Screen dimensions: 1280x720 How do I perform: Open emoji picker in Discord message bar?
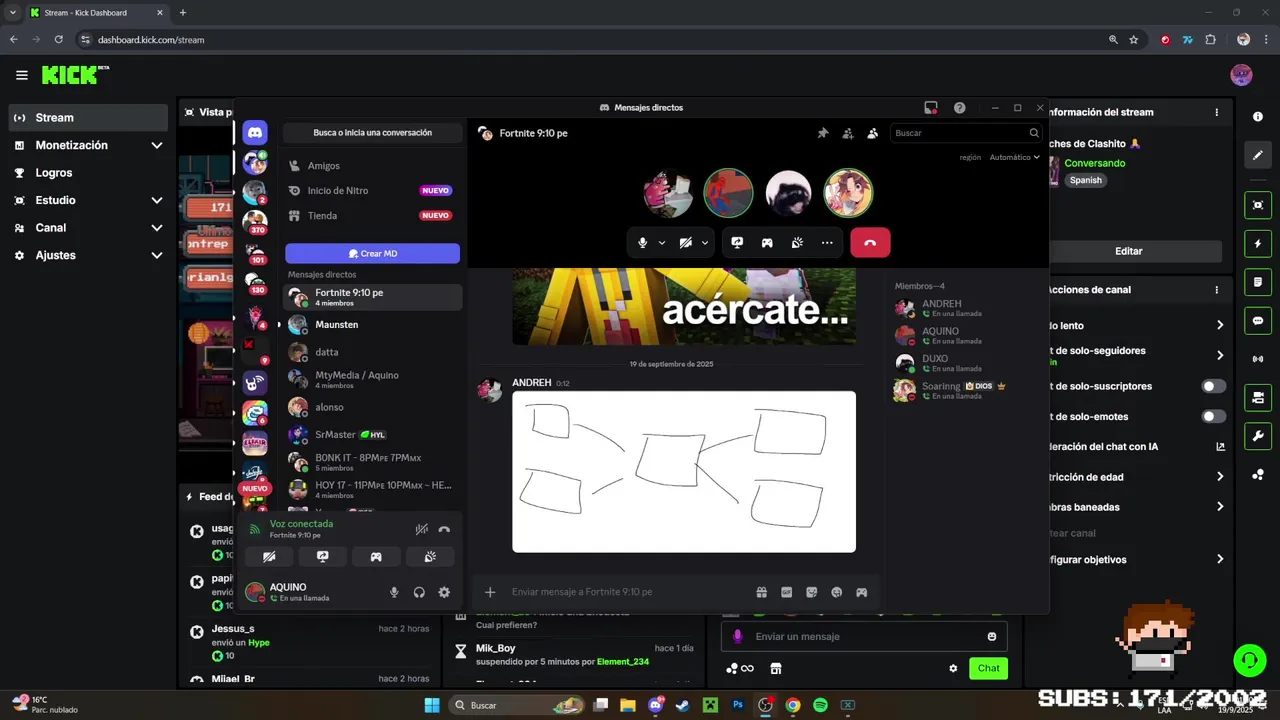pyautogui.click(x=837, y=592)
